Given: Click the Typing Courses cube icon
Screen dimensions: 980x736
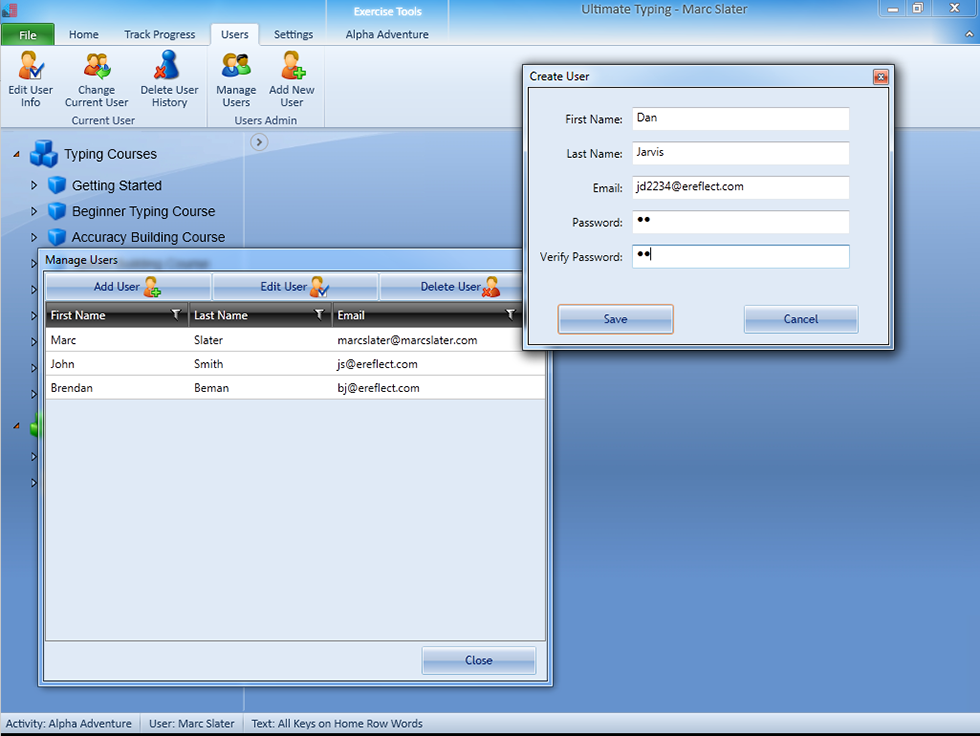Looking at the screenshot, I should (x=44, y=154).
